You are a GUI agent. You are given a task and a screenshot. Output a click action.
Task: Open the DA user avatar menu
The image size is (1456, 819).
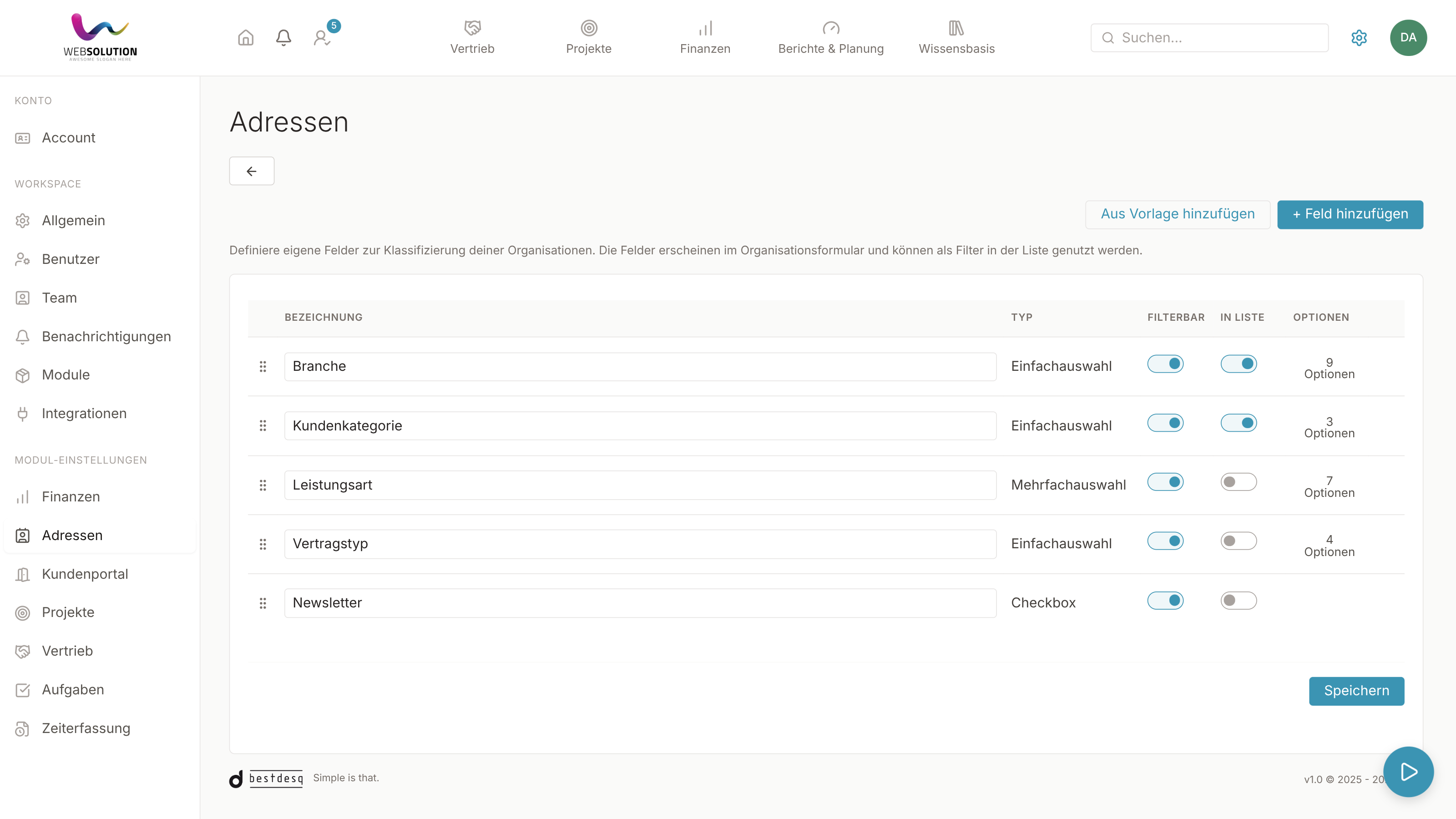click(x=1408, y=38)
